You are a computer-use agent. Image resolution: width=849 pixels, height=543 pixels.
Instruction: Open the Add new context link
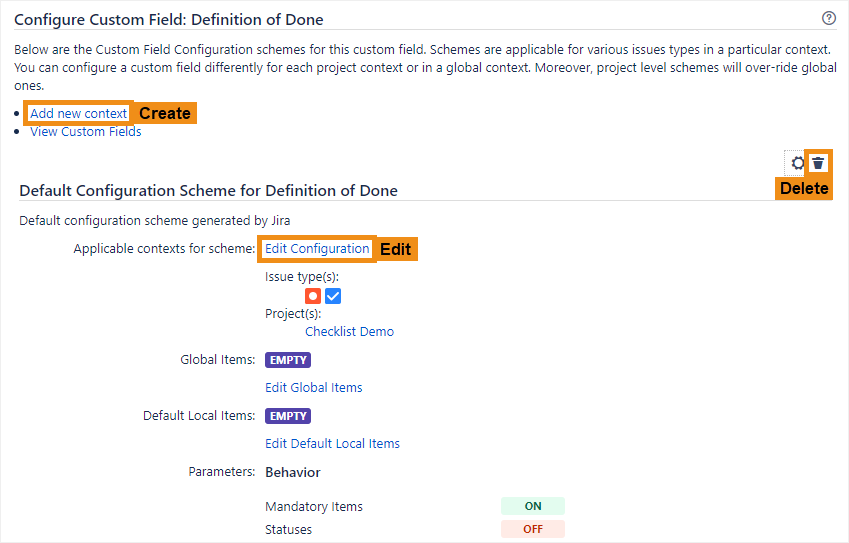tap(79, 113)
